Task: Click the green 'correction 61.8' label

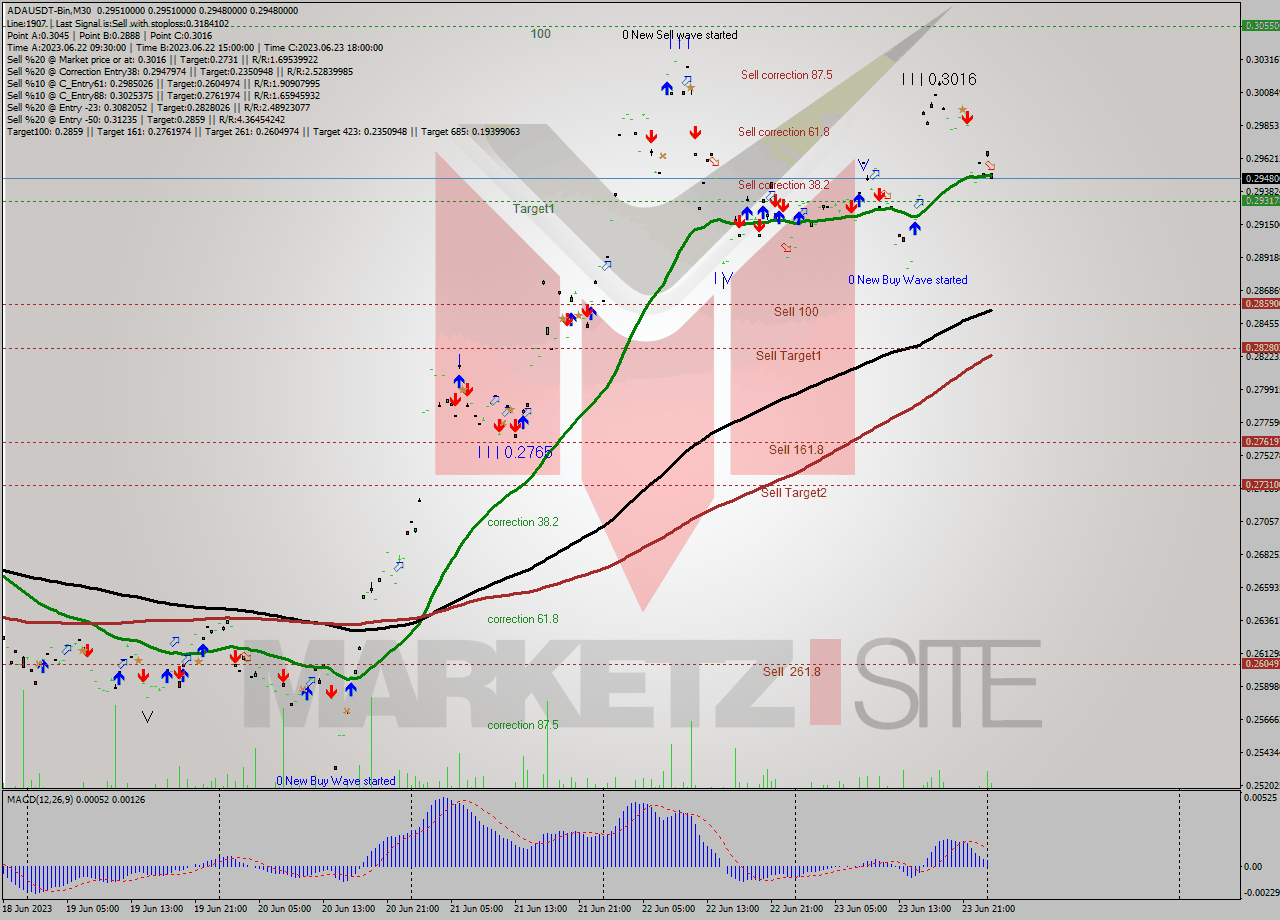Action: click(523, 619)
